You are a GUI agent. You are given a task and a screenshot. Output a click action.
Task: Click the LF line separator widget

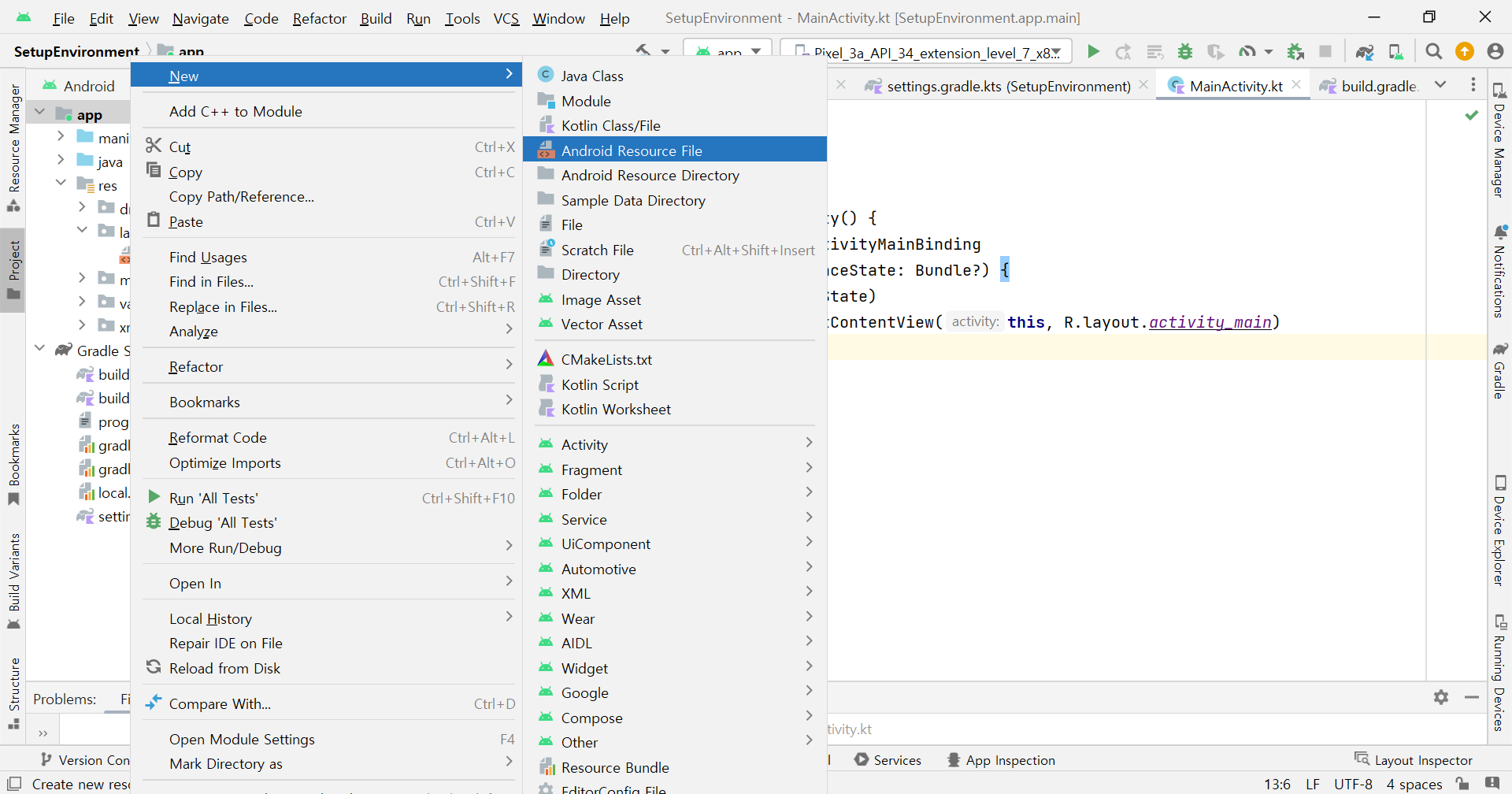click(x=1313, y=784)
